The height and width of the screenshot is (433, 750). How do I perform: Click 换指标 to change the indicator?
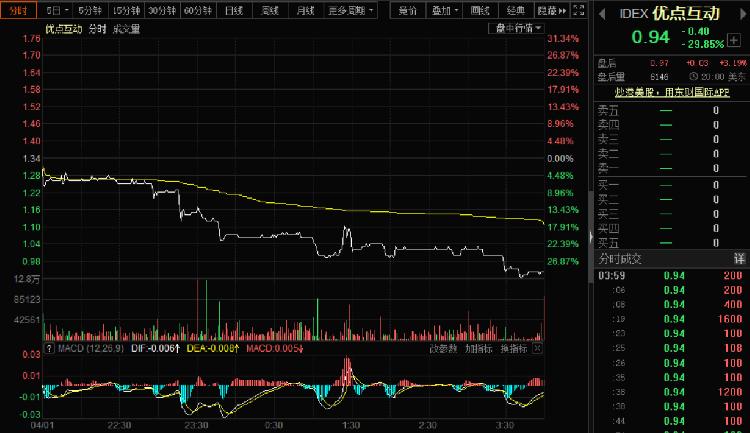tap(514, 348)
